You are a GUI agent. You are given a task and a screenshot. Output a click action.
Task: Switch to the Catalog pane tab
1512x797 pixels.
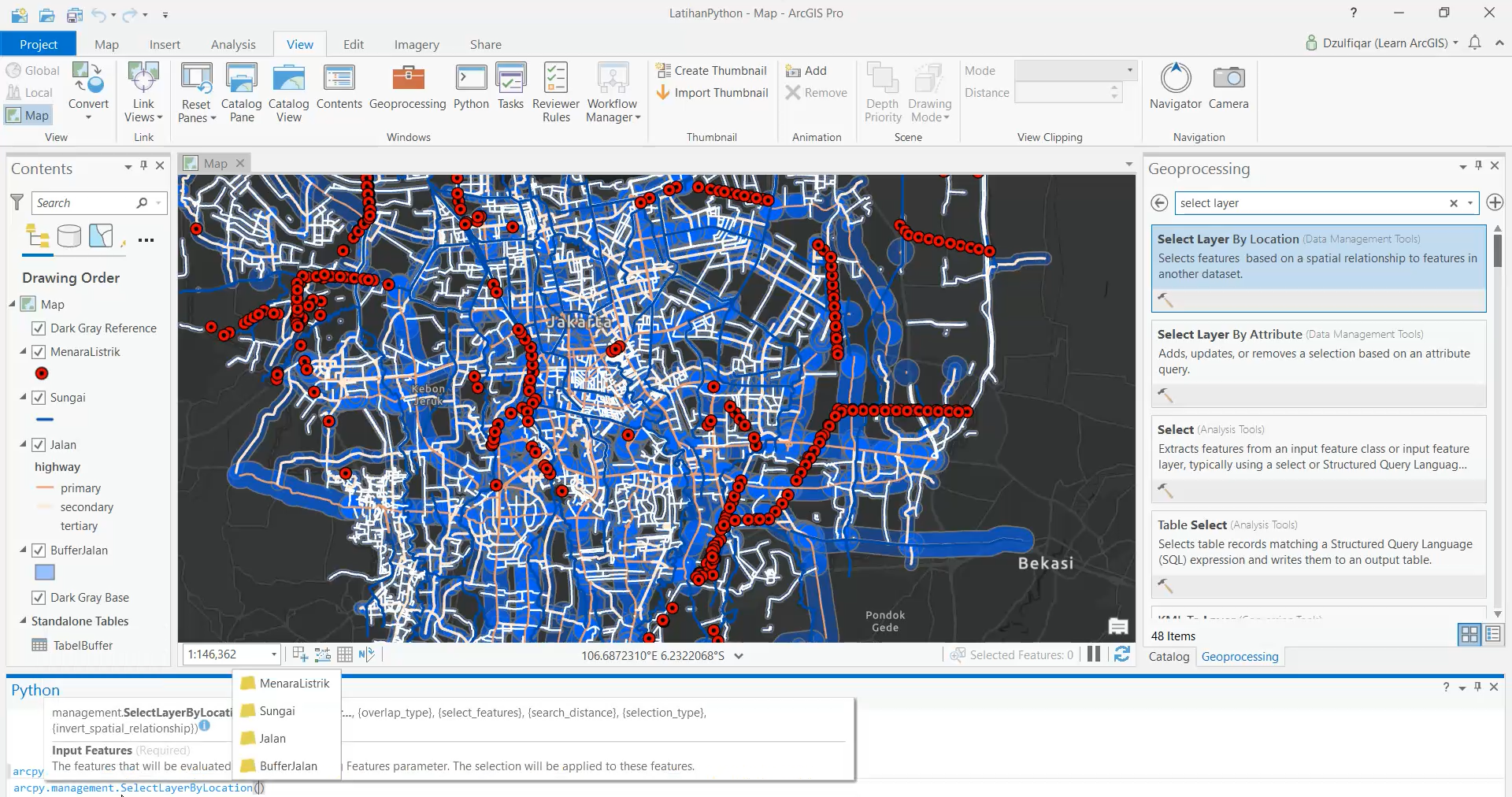(1169, 657)
